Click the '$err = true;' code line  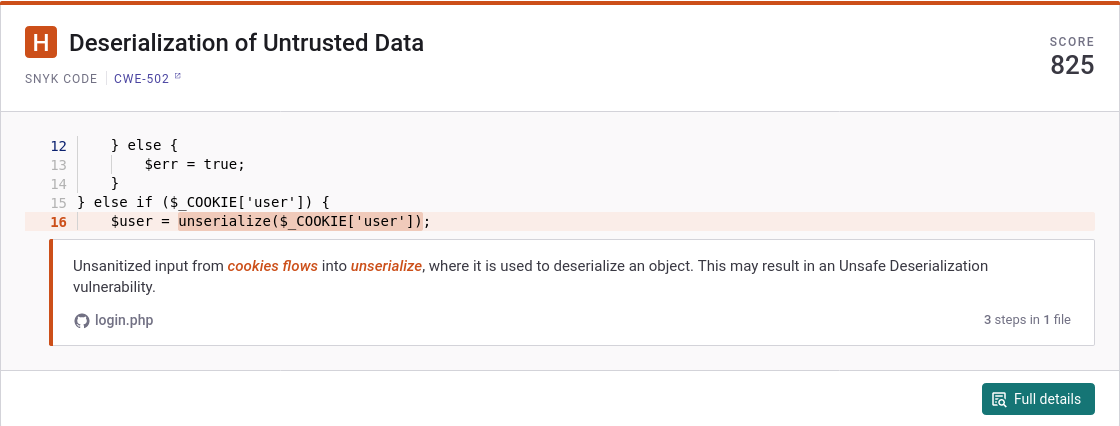[194, 164]
